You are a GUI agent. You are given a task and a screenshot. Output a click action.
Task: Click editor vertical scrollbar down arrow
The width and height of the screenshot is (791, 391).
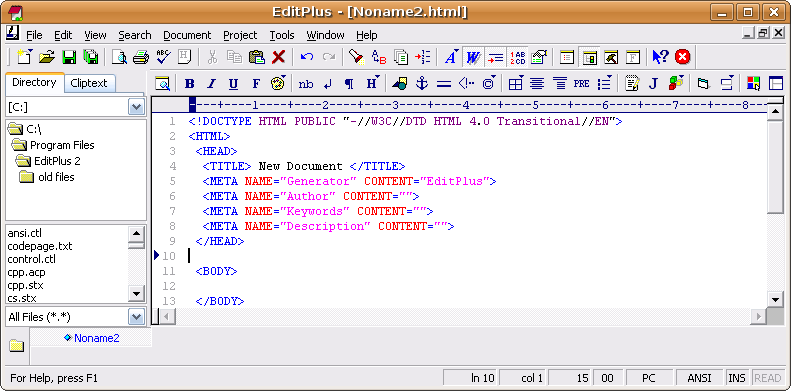(x=775, y=300)
